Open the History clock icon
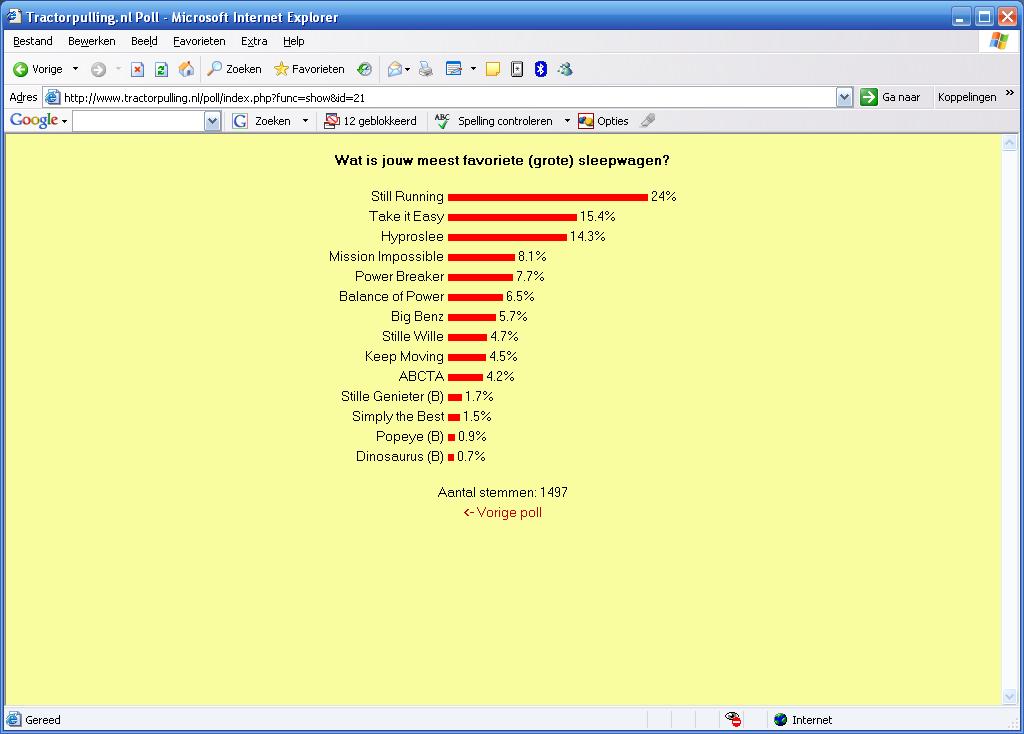Viewport: 1024px width, 734px height. click(x=364, y=69)
